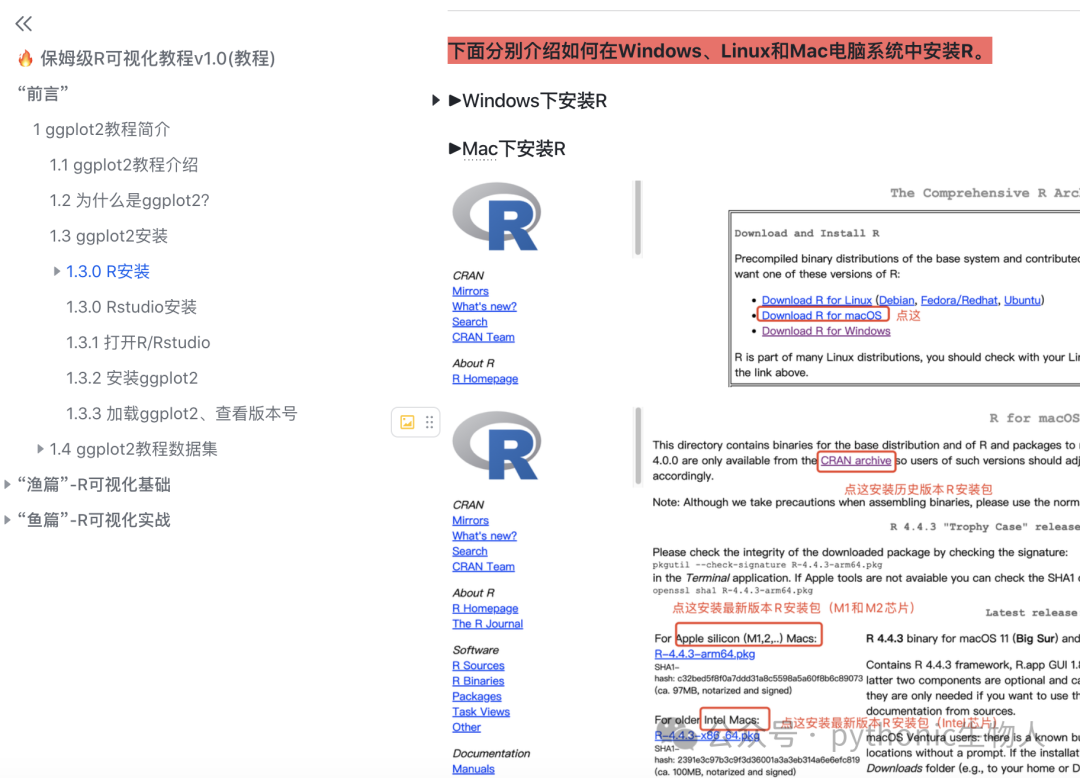
Task: Open the Packages link under Software
Action: coord(477,697)
